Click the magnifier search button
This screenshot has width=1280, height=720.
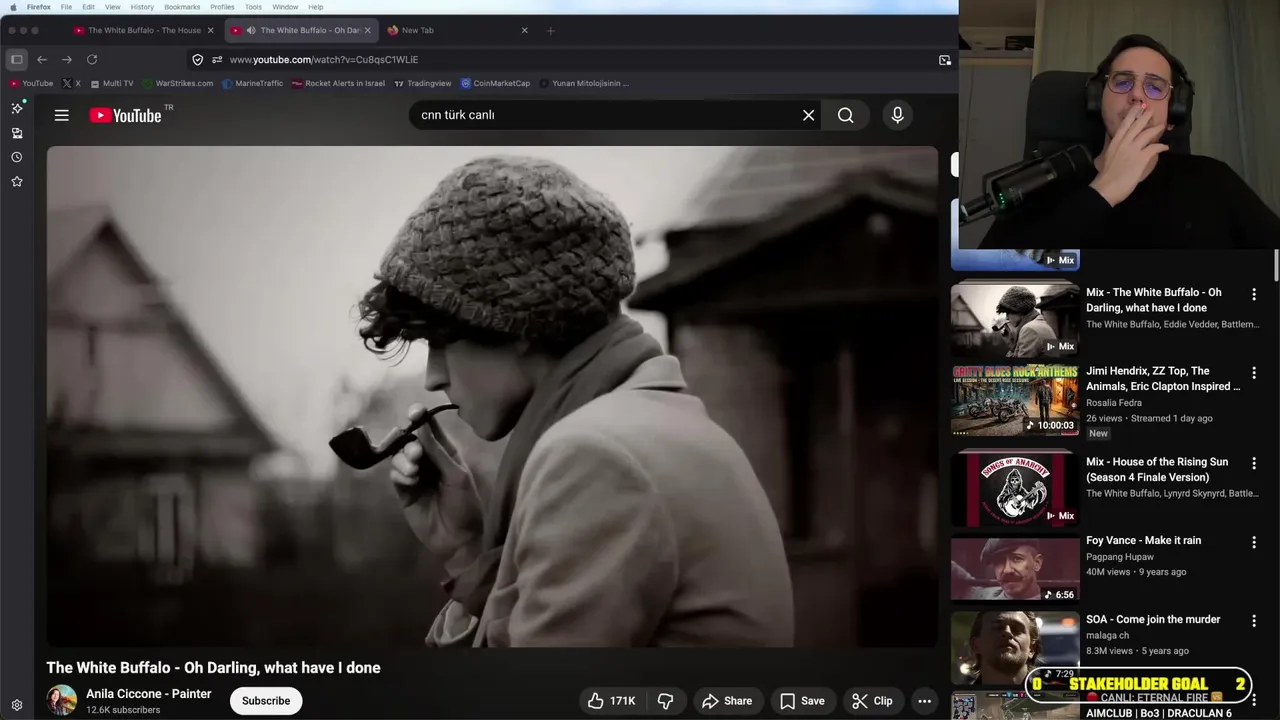[x=846, y=115]
